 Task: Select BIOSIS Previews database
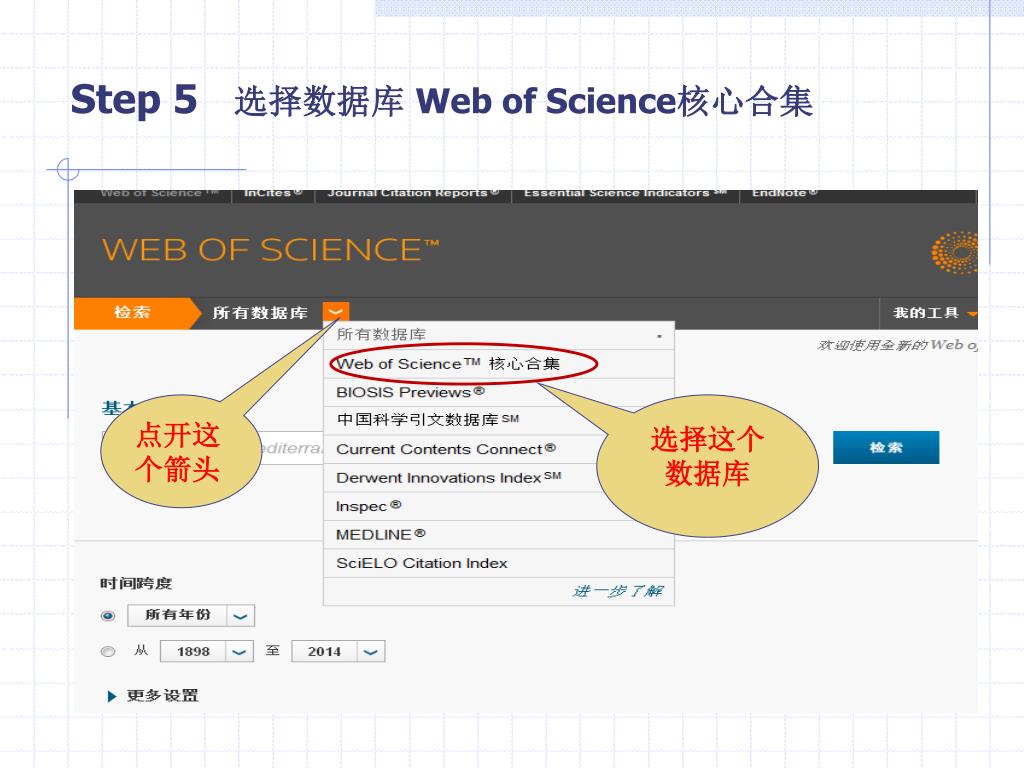pyautogui.click(x=499, y=392)
